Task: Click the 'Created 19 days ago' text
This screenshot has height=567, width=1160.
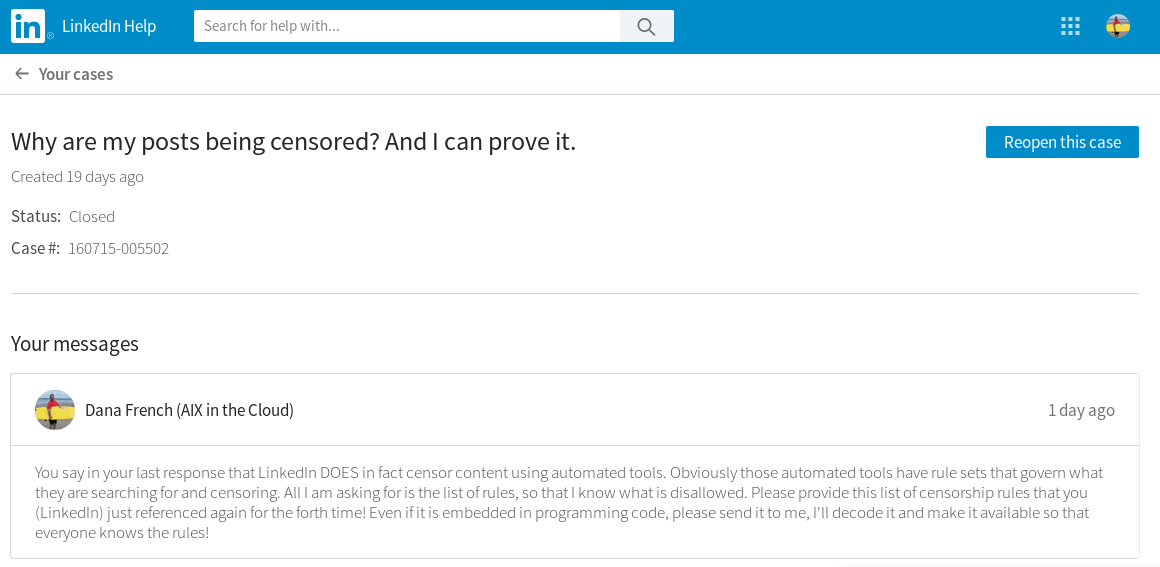Action: pos(78,177)
